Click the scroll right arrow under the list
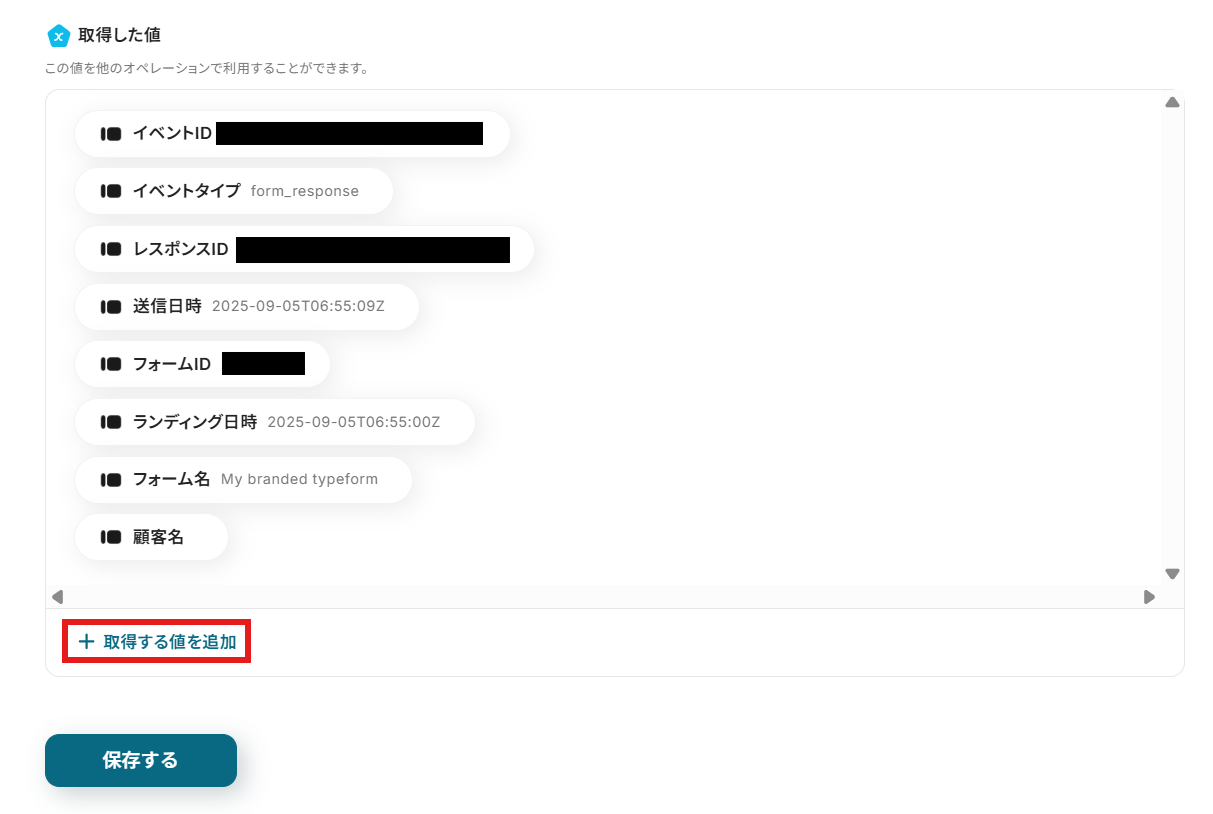The height and width of the screenshot is (814, 1213). (1149, 597)
